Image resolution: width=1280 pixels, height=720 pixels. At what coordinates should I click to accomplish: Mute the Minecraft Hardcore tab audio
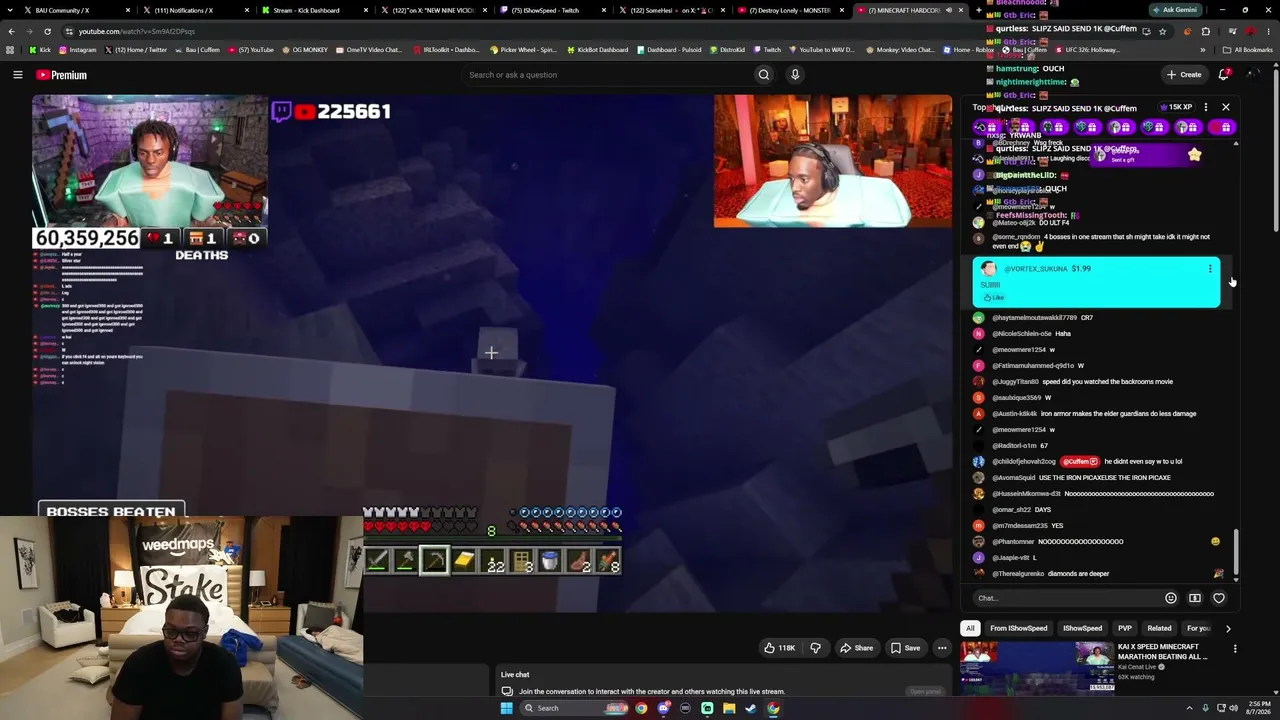click(948, 10)
